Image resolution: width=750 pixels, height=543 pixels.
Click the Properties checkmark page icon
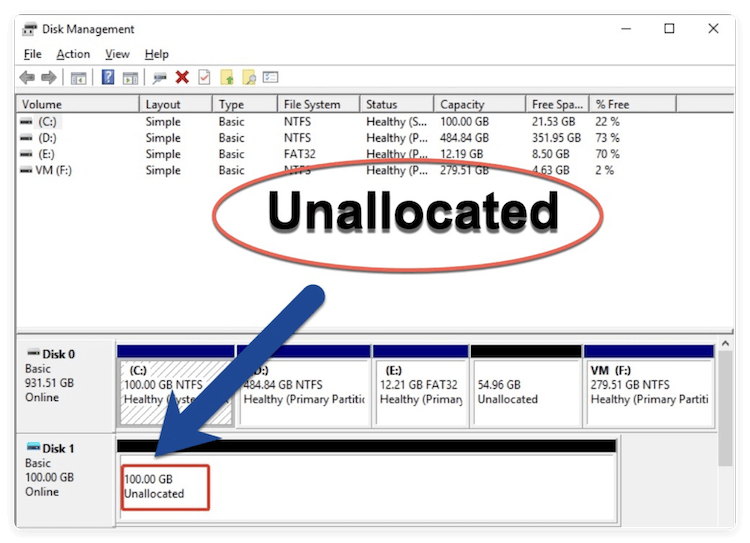[x=205, y=77]
